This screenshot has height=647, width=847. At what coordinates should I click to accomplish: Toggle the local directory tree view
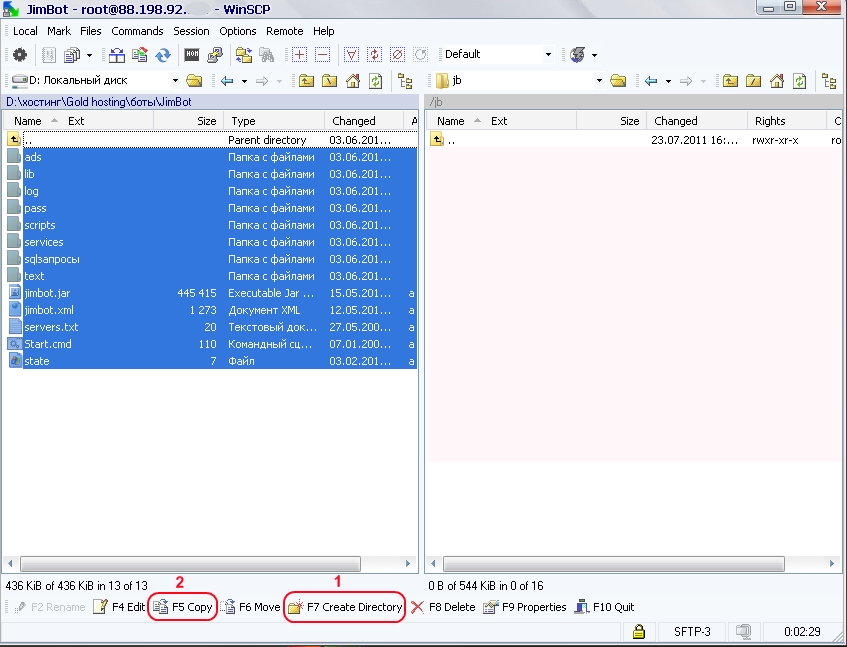click(x=405, y=81)
